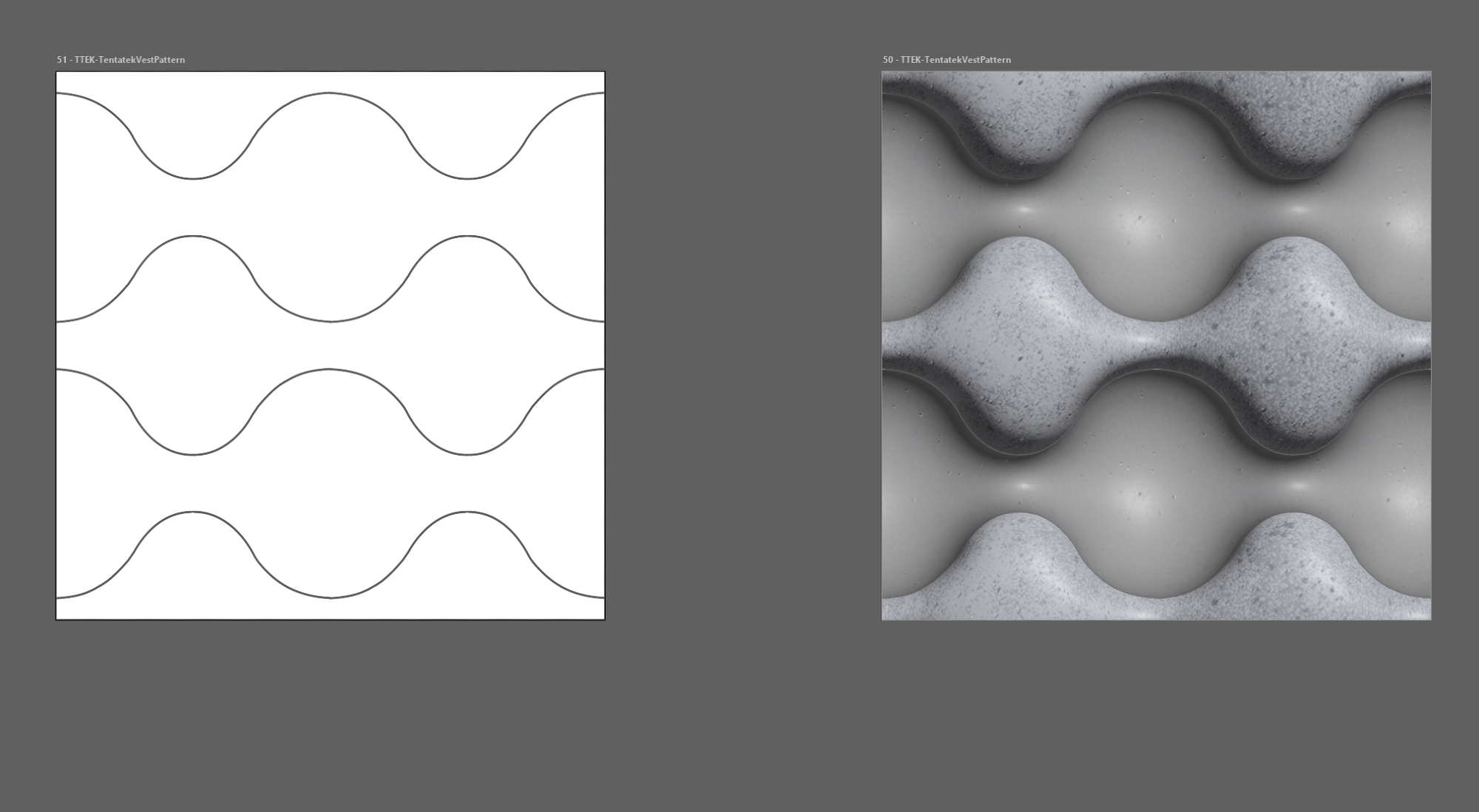Click top-center crest of first wave line
This screenshot has height=812, width=1479.
coord(329,93)
